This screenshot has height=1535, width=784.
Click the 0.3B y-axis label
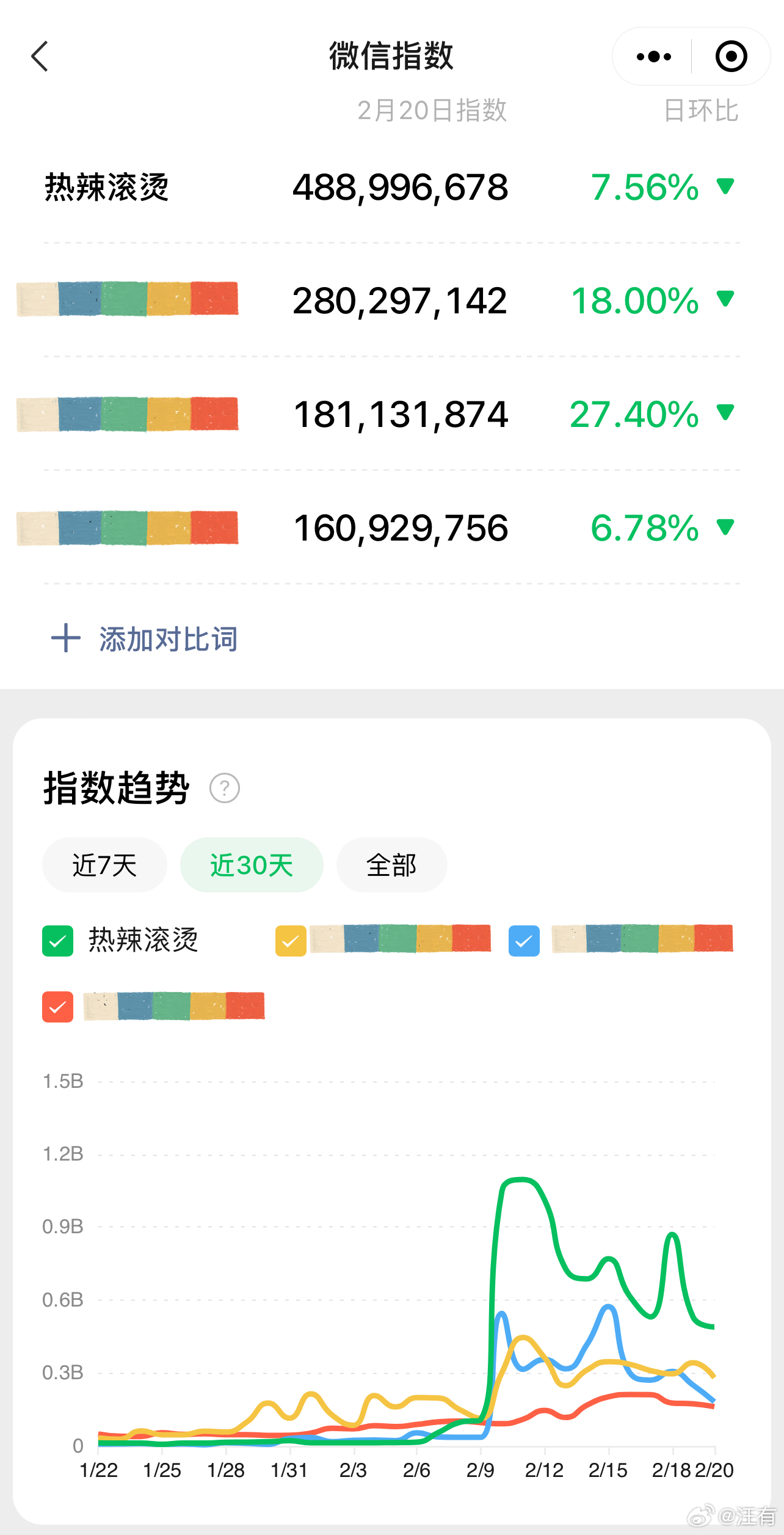[63, 1373]
